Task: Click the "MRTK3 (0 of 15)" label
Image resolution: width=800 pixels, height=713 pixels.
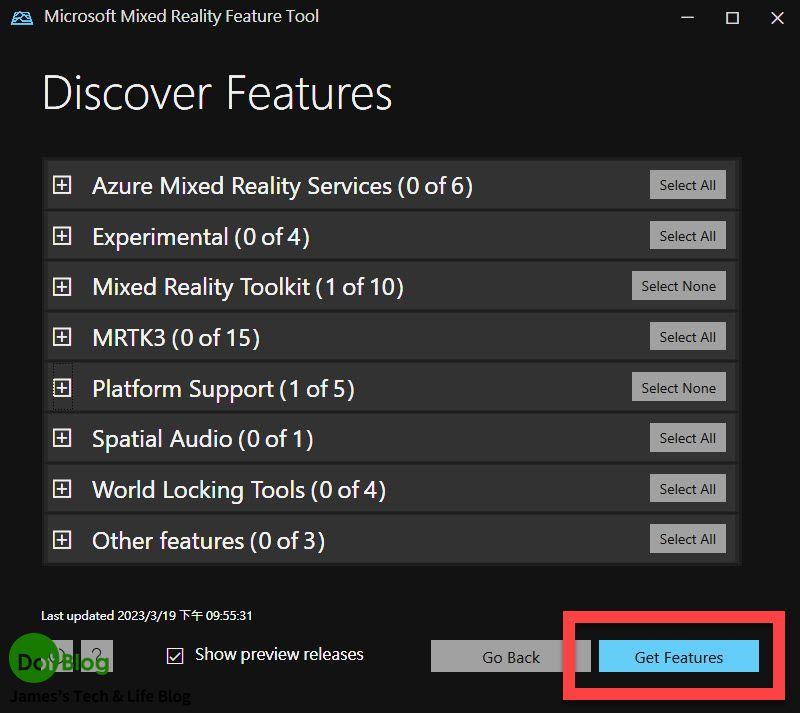Action: click(x=176, y=338)
